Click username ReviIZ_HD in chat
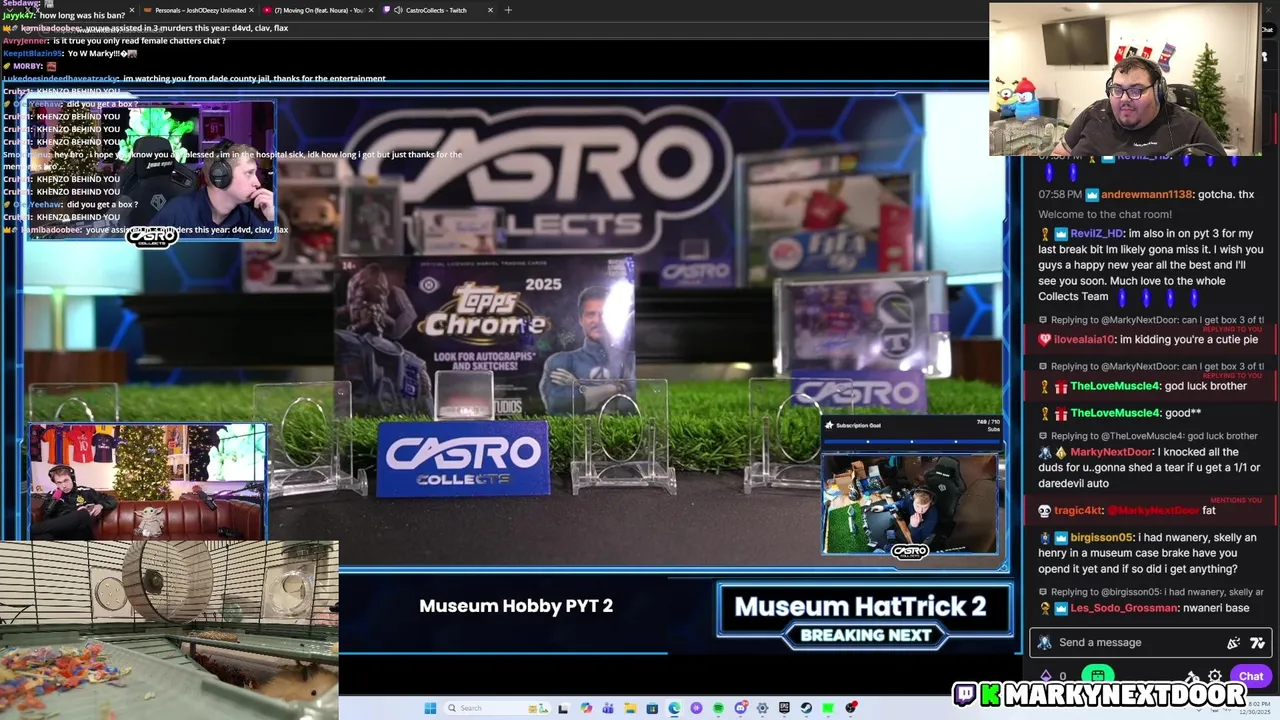The height and width of the screenshot is (720, 1280). (x=1097, y=234)
